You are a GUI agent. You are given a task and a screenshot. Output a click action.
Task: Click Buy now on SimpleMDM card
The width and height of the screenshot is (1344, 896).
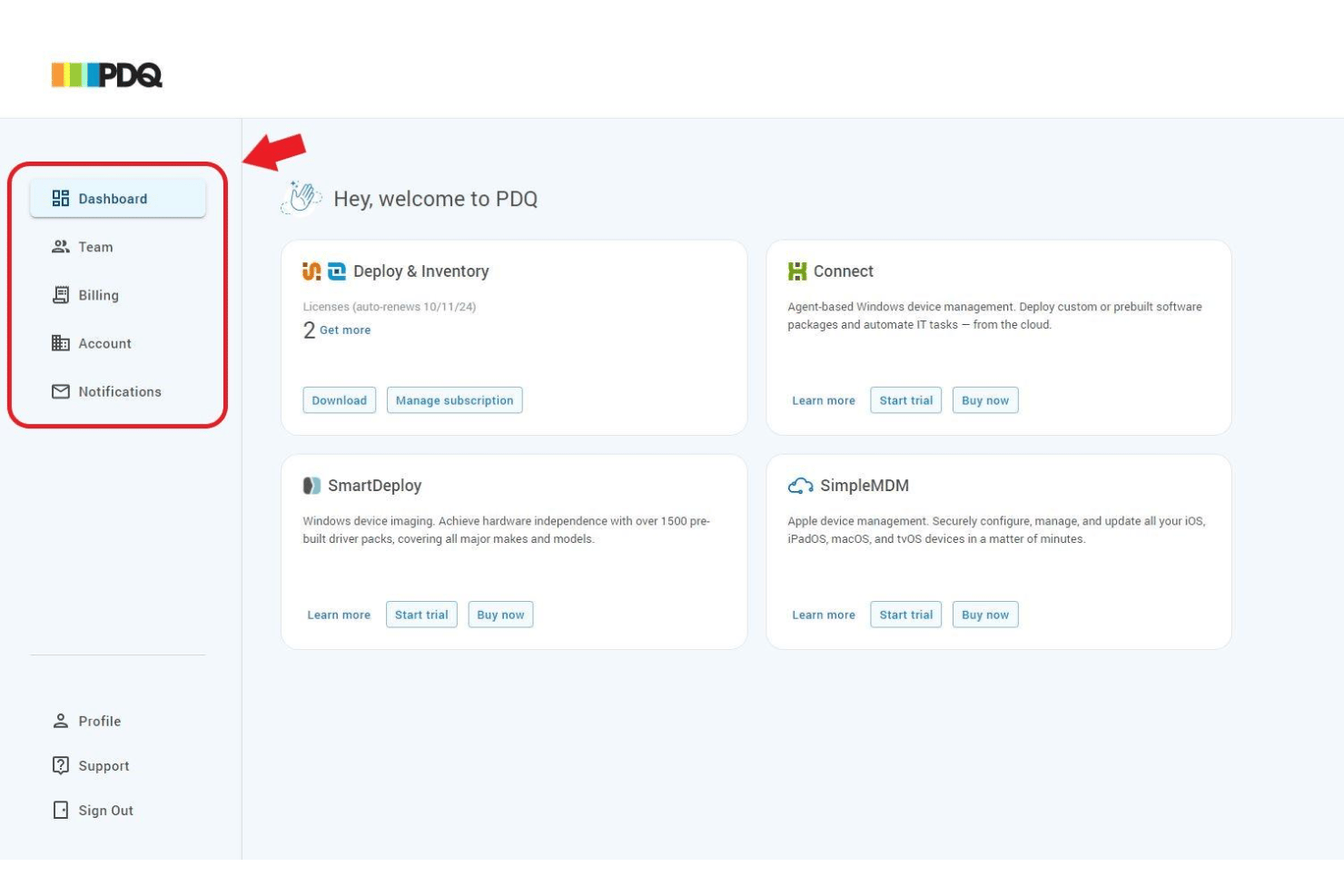(x=985, y=615)
